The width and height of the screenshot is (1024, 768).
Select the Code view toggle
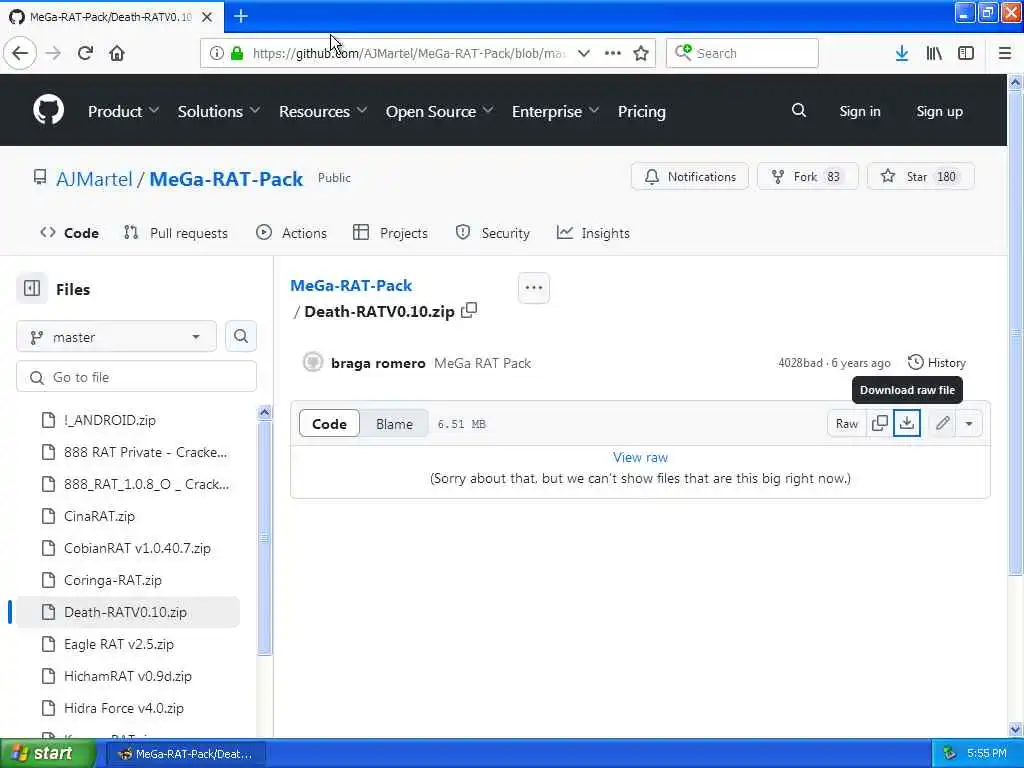point(329,424)
